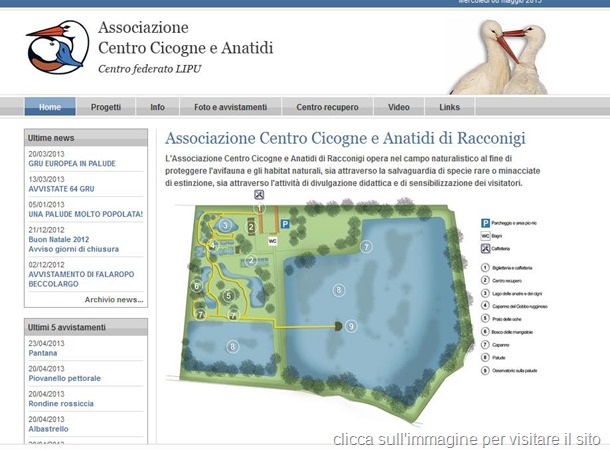
Task: Open the Piovanello pettorale sighting
Action: [65, 378]
